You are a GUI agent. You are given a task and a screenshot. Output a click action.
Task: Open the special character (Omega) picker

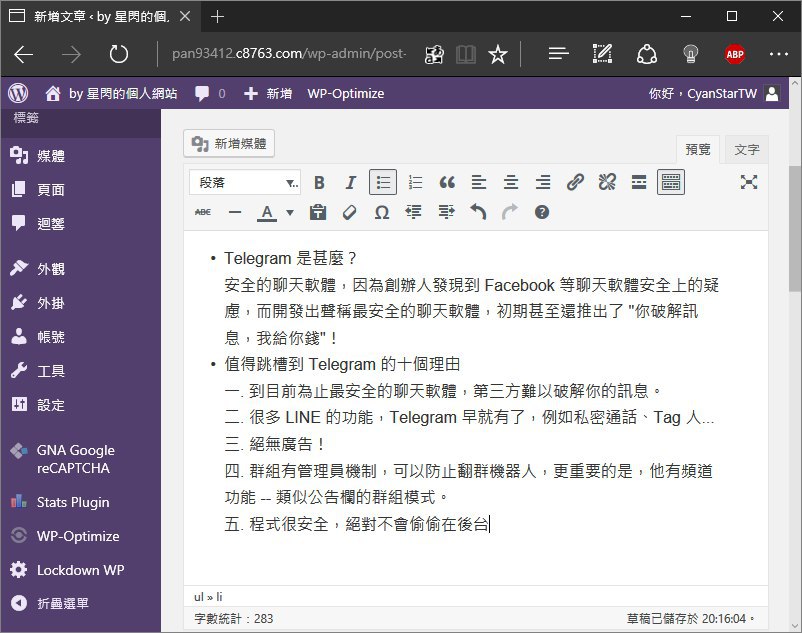(x=381, y=212)
